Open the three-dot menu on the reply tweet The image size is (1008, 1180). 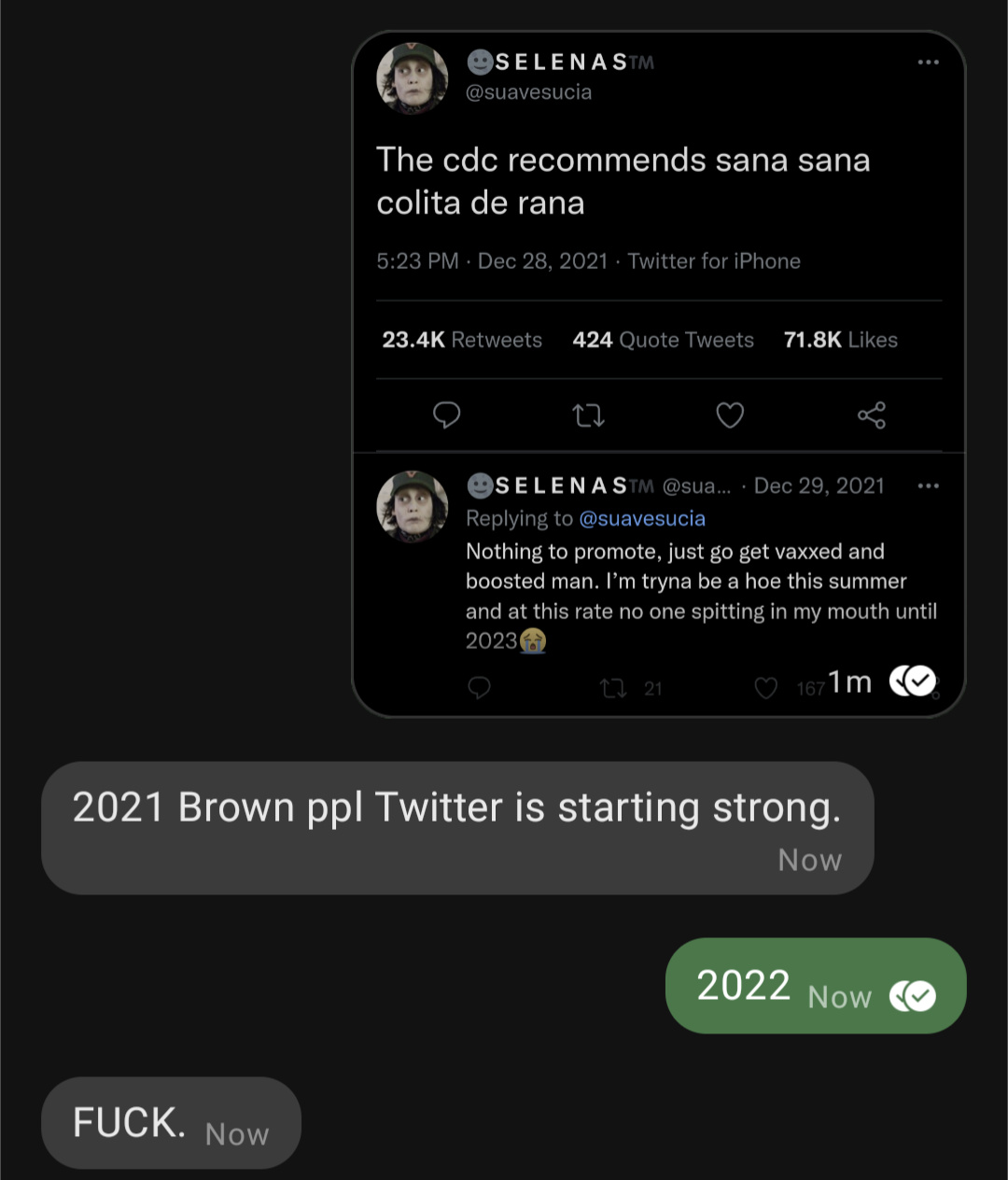(x=928, y=485)
